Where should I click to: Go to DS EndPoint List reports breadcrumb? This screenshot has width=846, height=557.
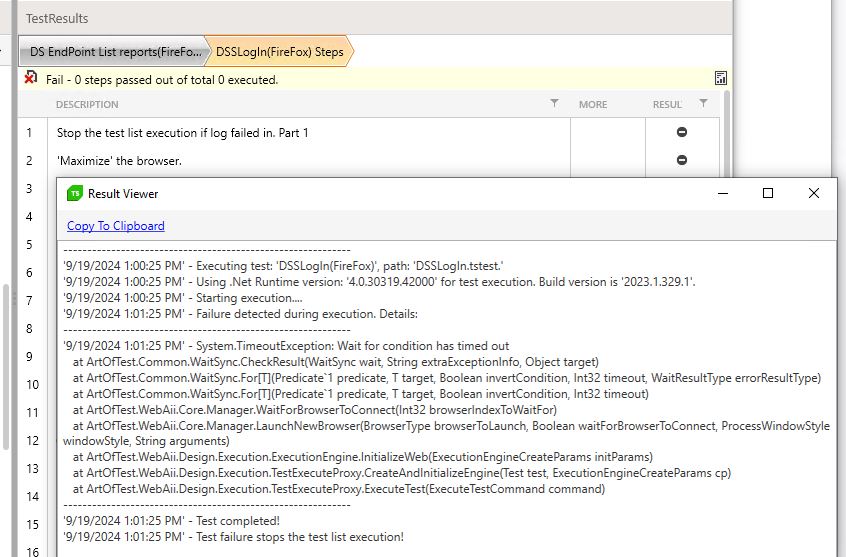pyautogui.click(x=115, y=51)
